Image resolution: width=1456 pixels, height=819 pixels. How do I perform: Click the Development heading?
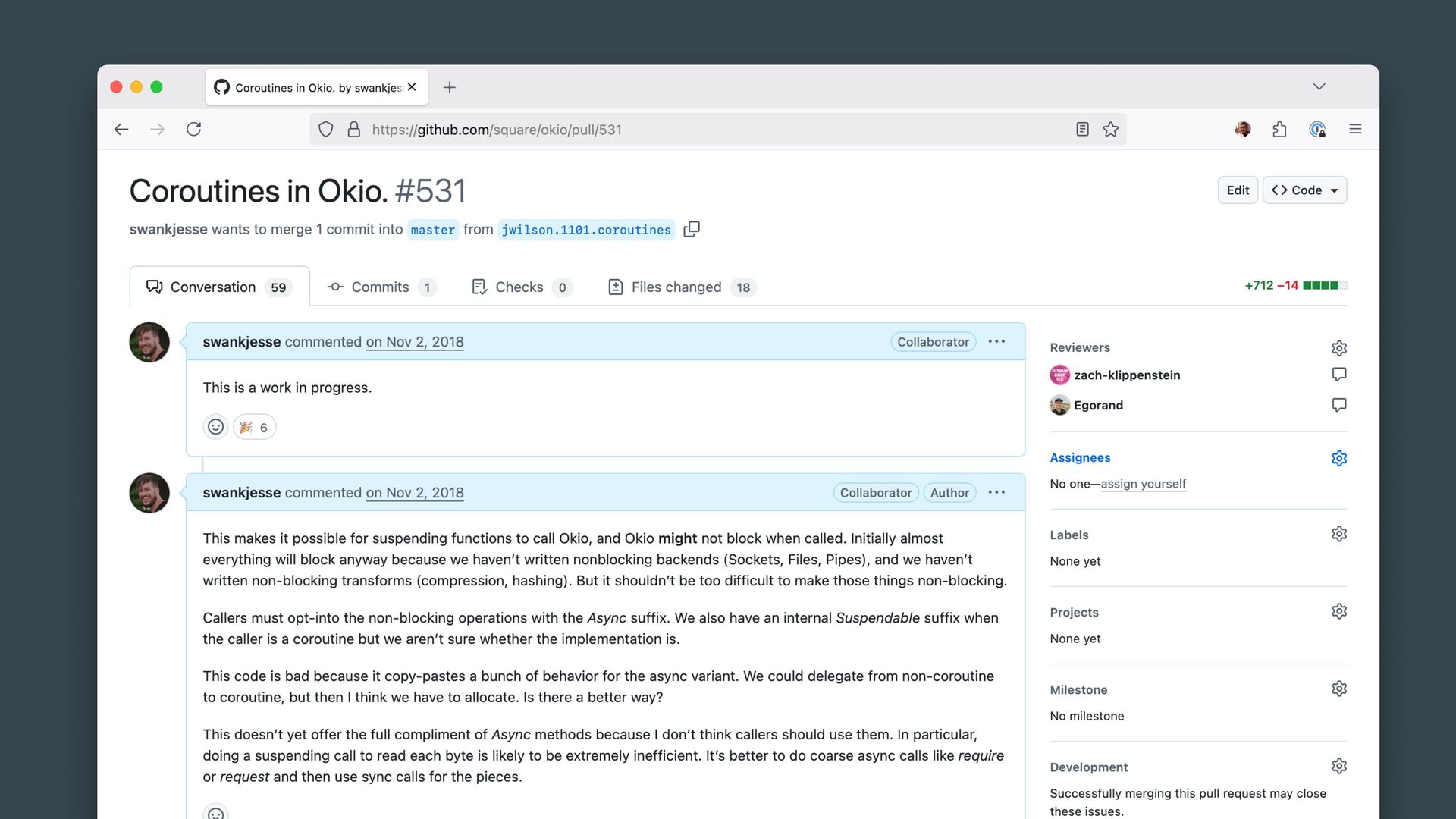coord(1089,767)
